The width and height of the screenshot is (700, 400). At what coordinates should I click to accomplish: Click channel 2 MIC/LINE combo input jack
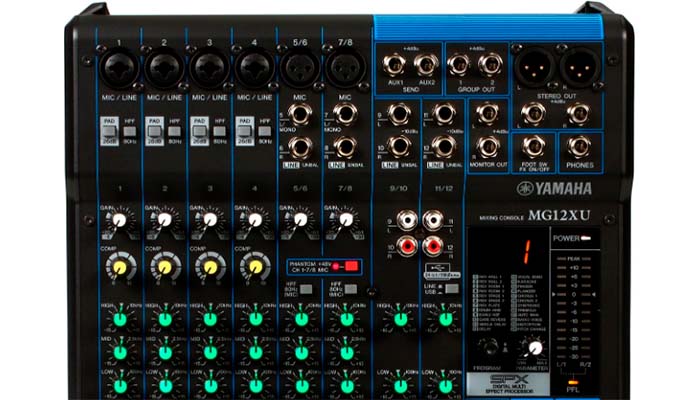tap(164, 67)
